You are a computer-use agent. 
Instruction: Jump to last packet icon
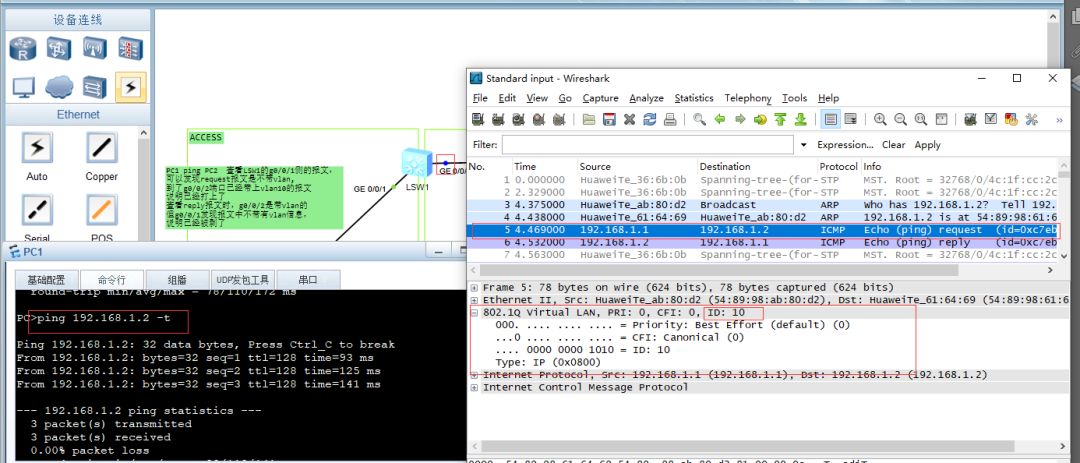(800, 119)
